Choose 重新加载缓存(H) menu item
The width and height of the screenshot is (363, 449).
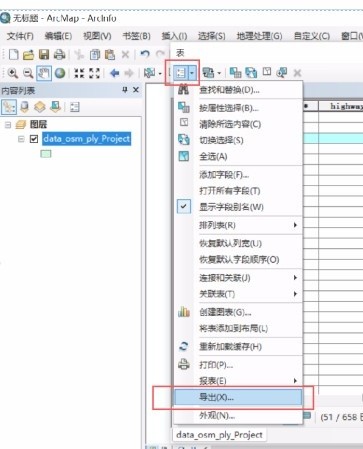[x=238, y=347]
